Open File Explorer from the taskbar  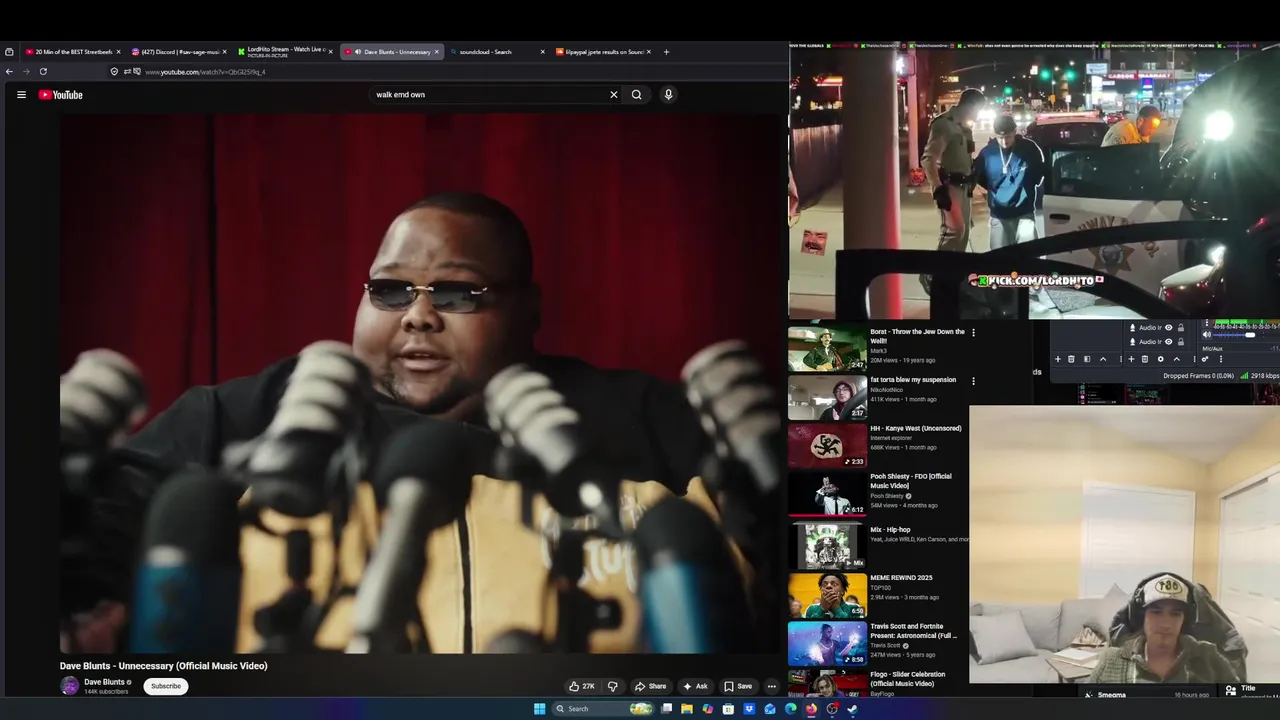[687, 709]
